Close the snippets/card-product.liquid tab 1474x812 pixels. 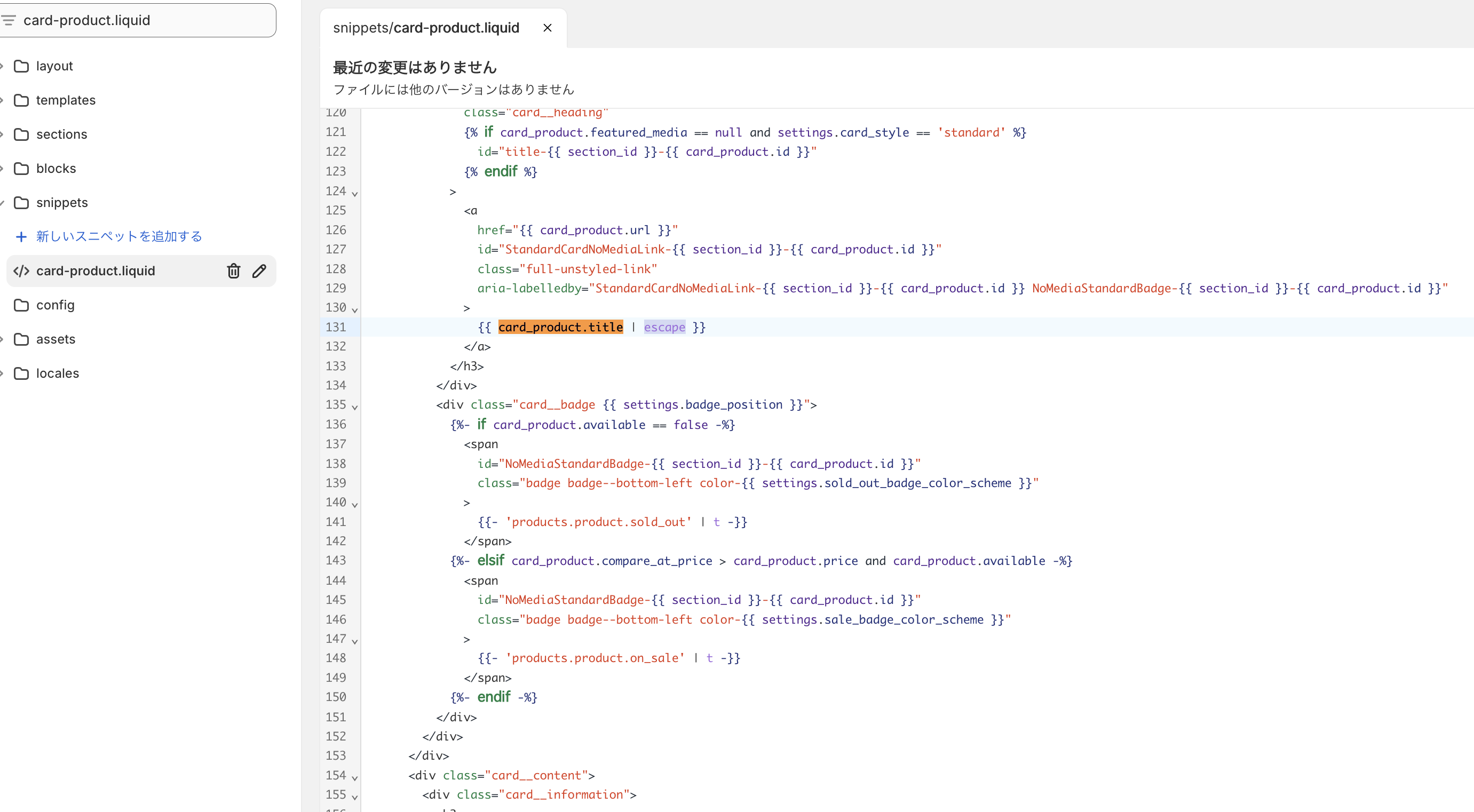[547, 27]
